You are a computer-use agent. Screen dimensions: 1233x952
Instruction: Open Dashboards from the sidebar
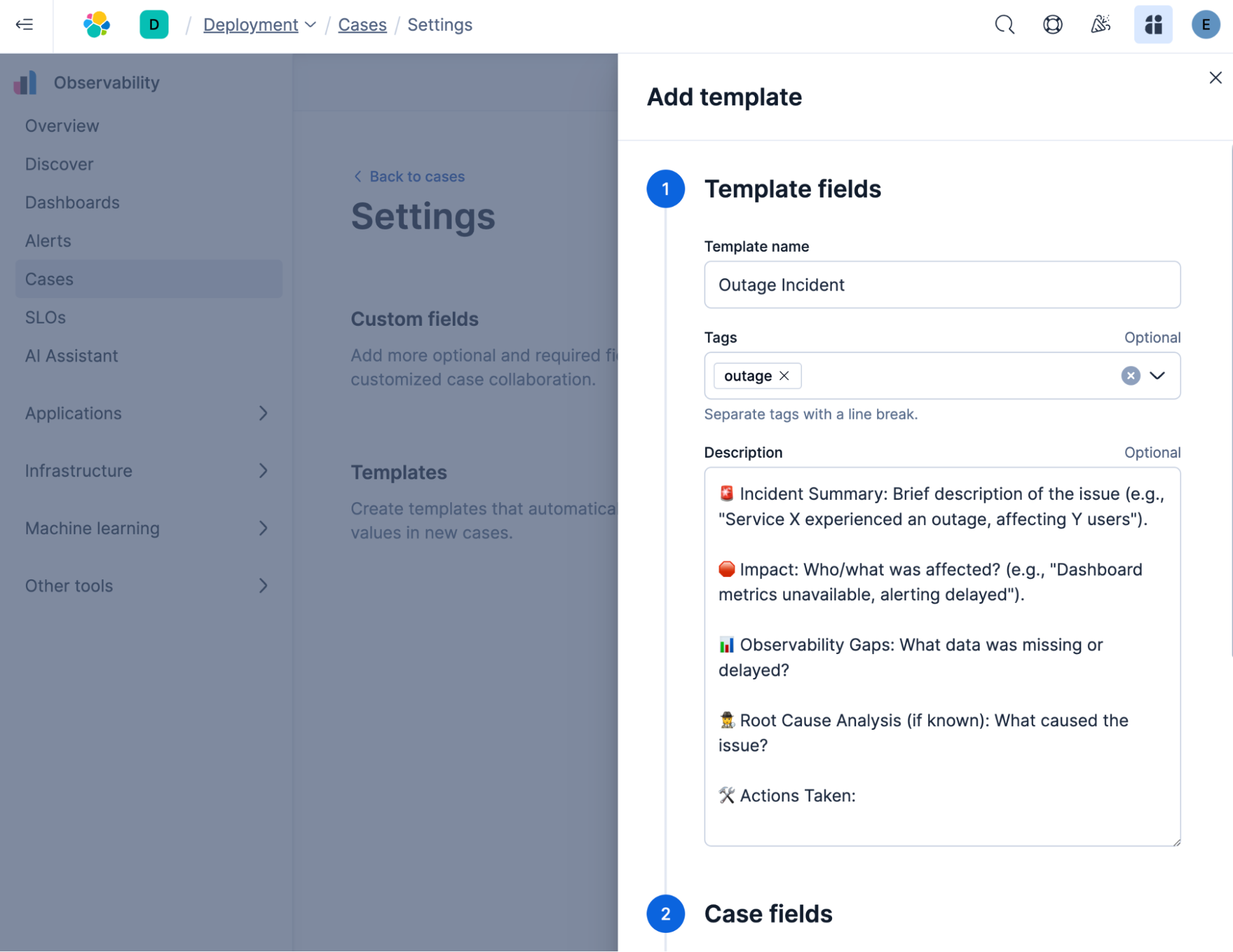pos(72,202)
